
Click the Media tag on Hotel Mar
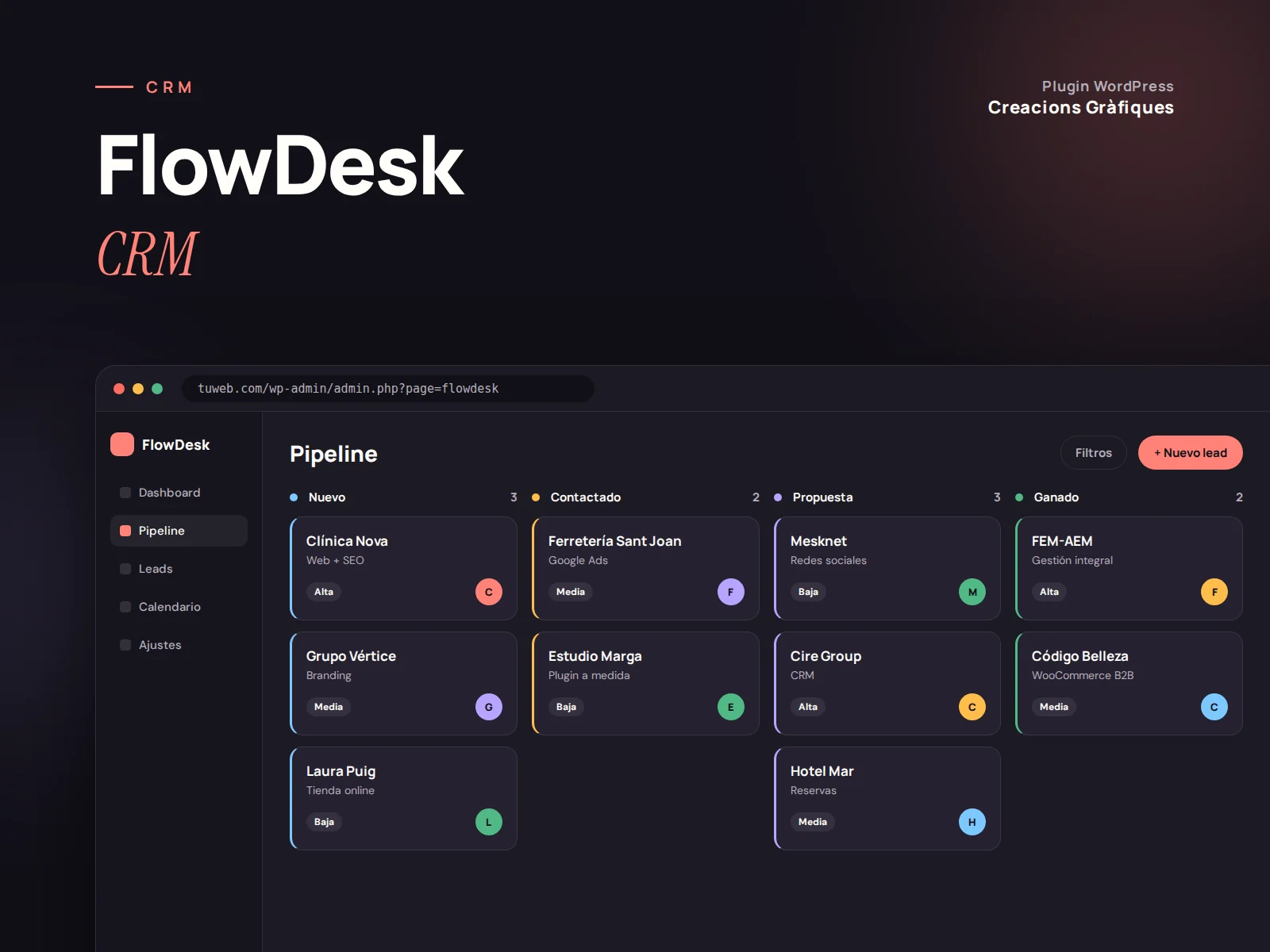[x=813, y=822]
